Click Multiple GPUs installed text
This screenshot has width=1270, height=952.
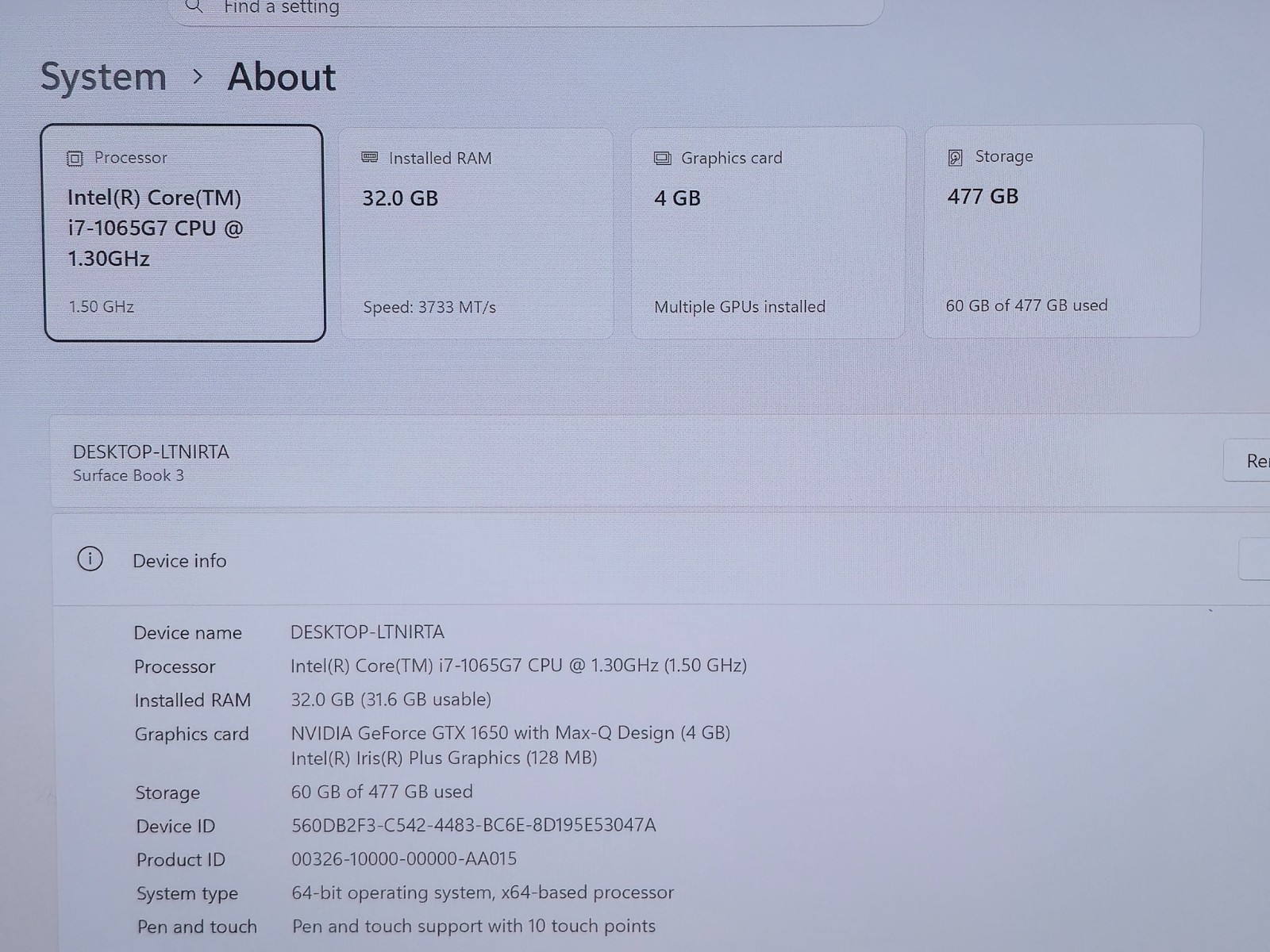(x=740, y=307)
